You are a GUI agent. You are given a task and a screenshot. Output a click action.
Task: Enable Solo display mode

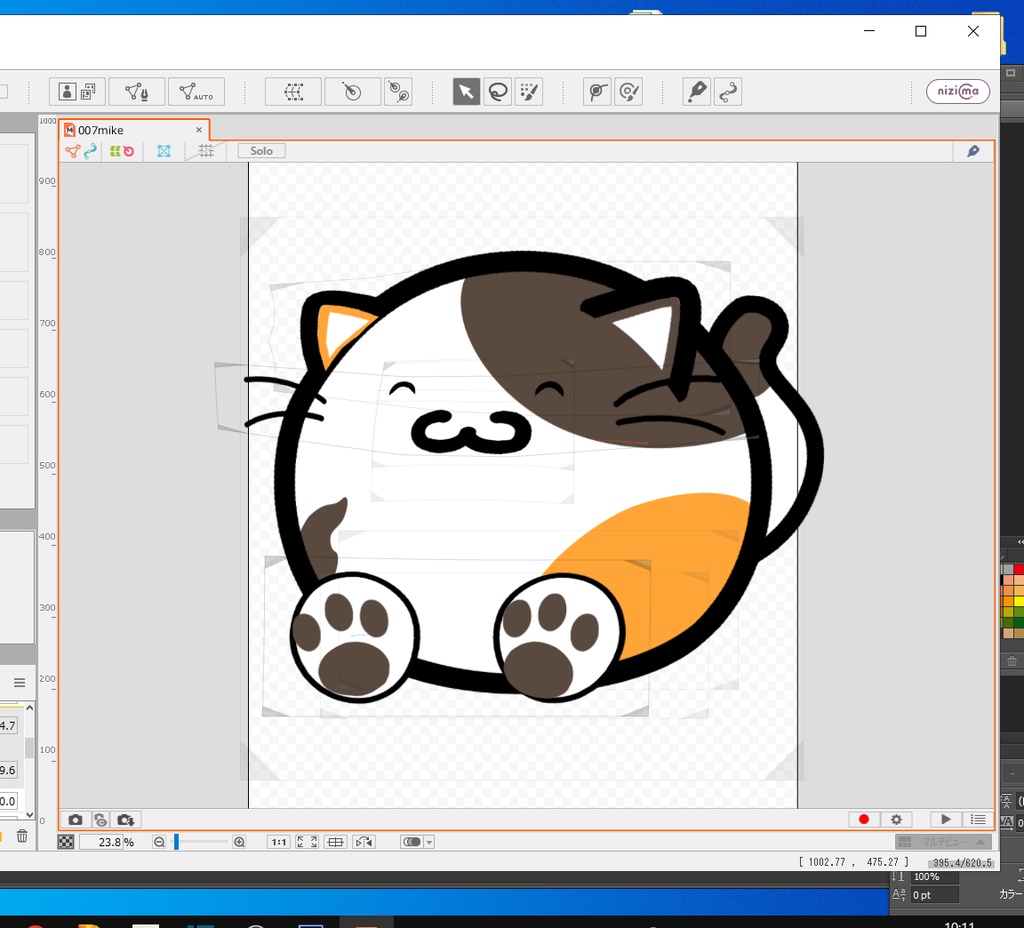point(260,151)
